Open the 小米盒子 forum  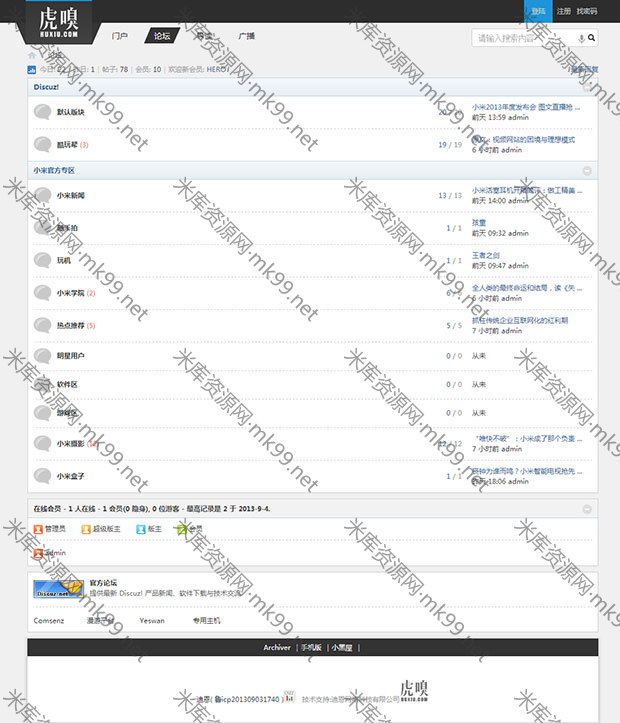tap(71, 476)
